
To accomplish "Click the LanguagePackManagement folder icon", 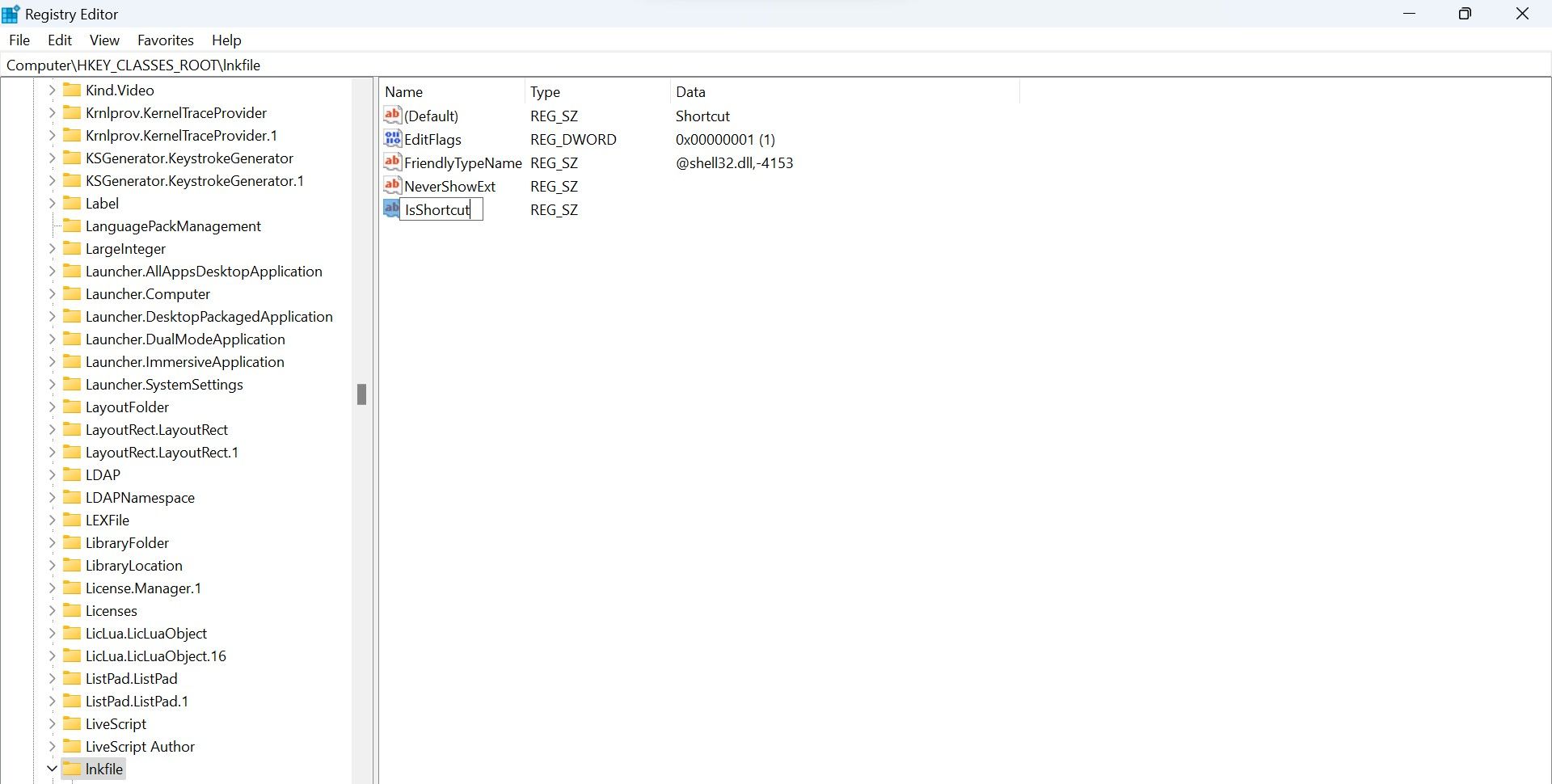I will pos(72,226).
